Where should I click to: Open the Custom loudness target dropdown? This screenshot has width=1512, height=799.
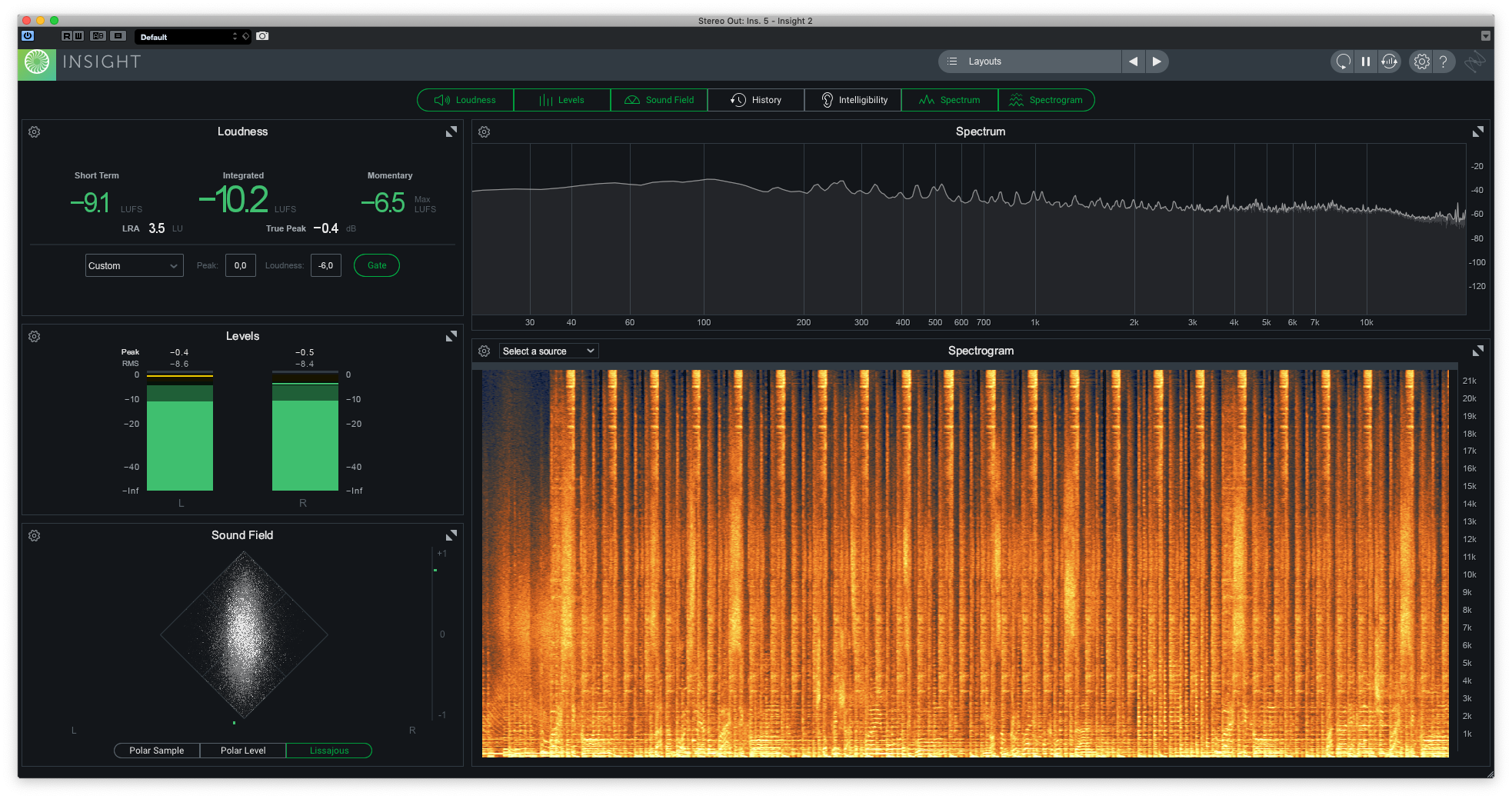pyautogui.click(x=134, y=265)
